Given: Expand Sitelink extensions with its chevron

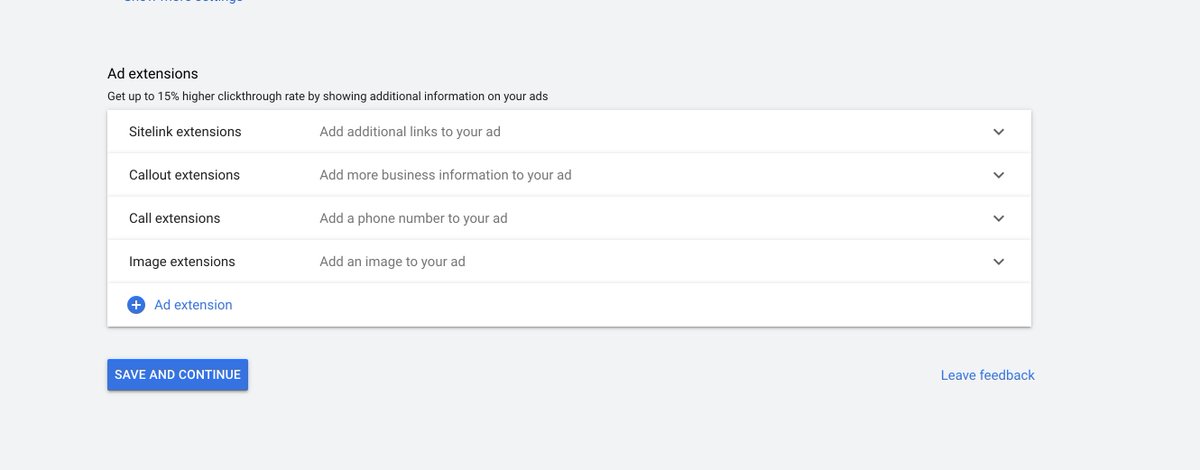Looking at the screenshot, I should click(998, 132).
